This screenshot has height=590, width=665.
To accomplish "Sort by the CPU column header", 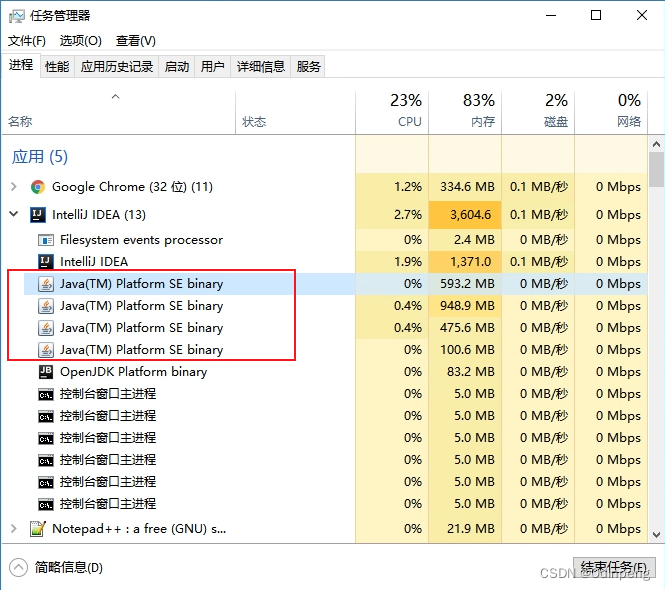I will point(392,112).
